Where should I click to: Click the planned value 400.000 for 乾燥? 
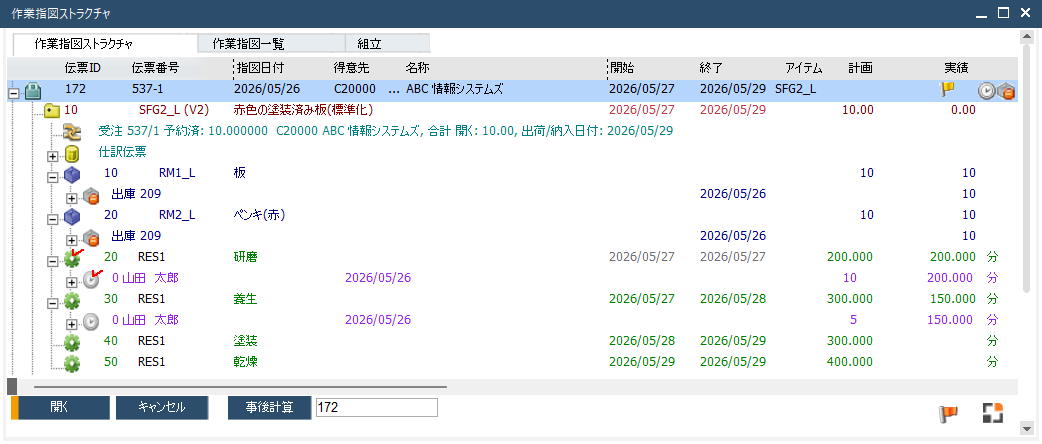(x=849, y=363)
